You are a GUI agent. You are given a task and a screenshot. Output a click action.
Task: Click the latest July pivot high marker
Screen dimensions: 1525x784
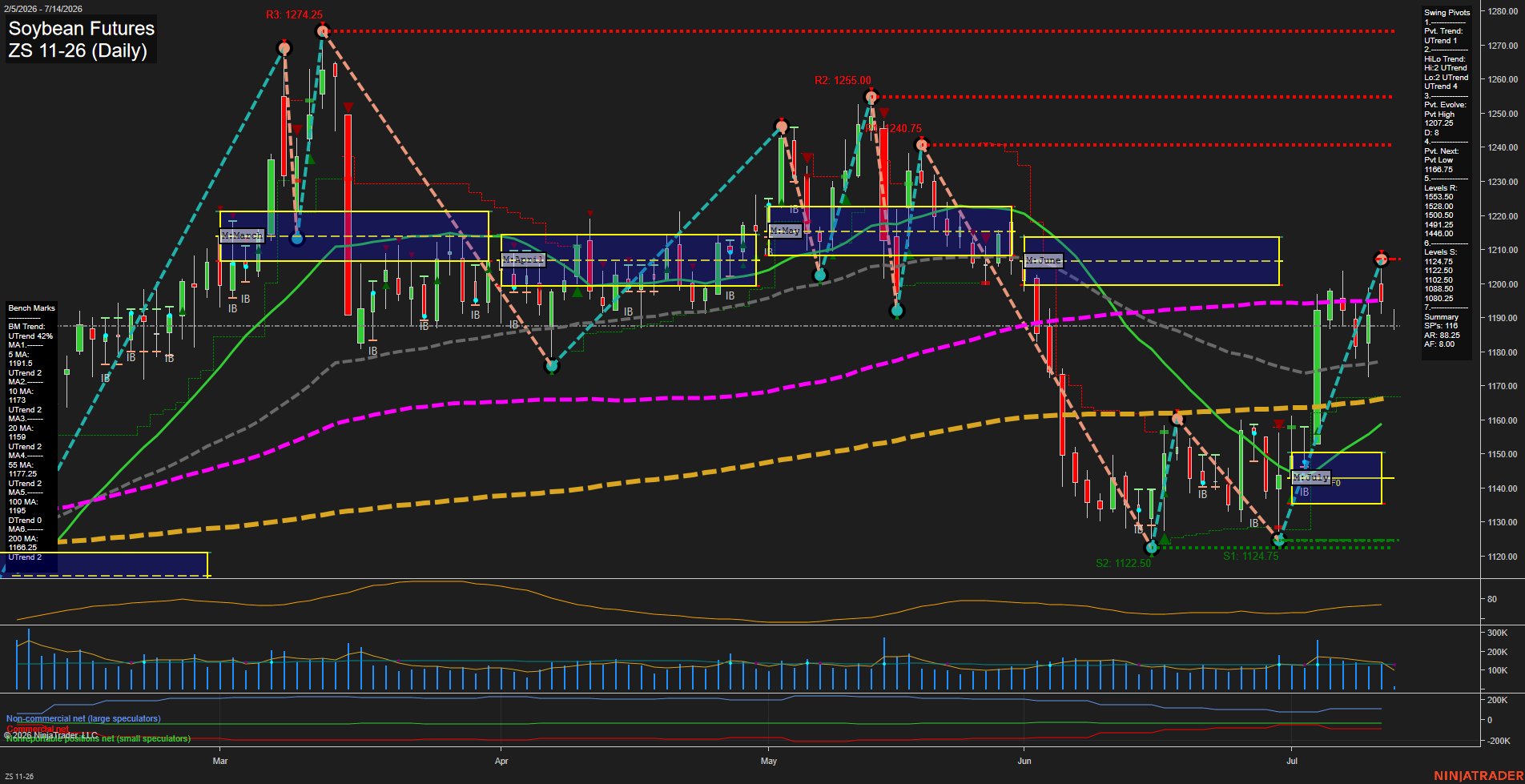pos(1381,259)
